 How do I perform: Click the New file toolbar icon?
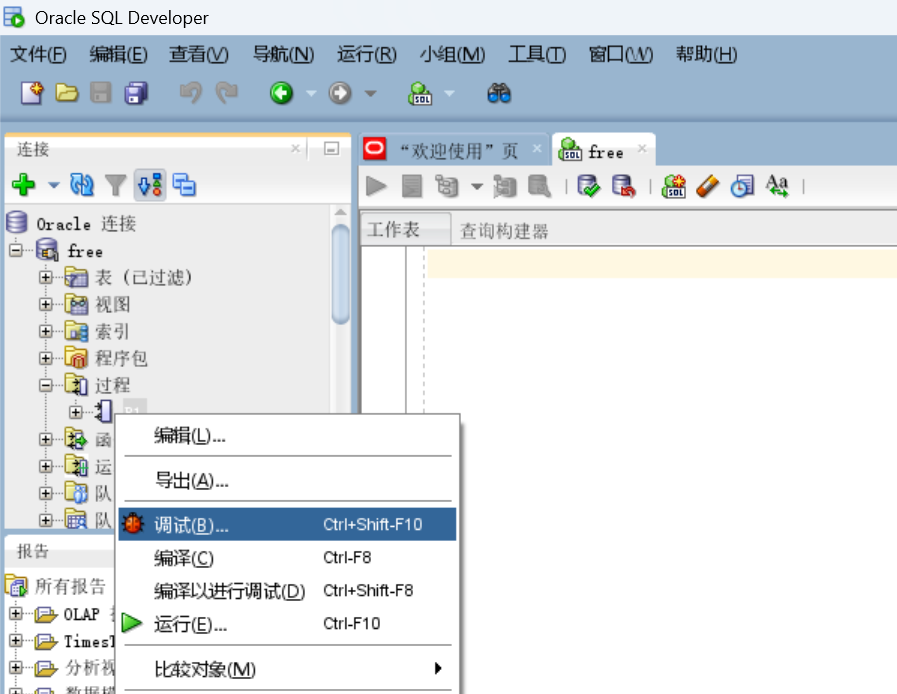(x=32, y=93)
